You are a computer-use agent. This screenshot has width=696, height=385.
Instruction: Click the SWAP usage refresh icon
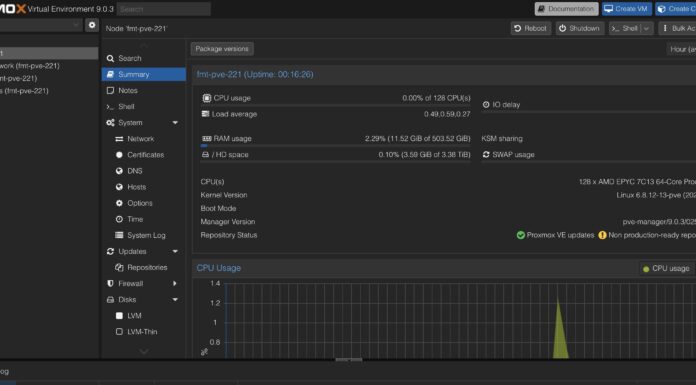pyautogui.click(x=486, y=155)
